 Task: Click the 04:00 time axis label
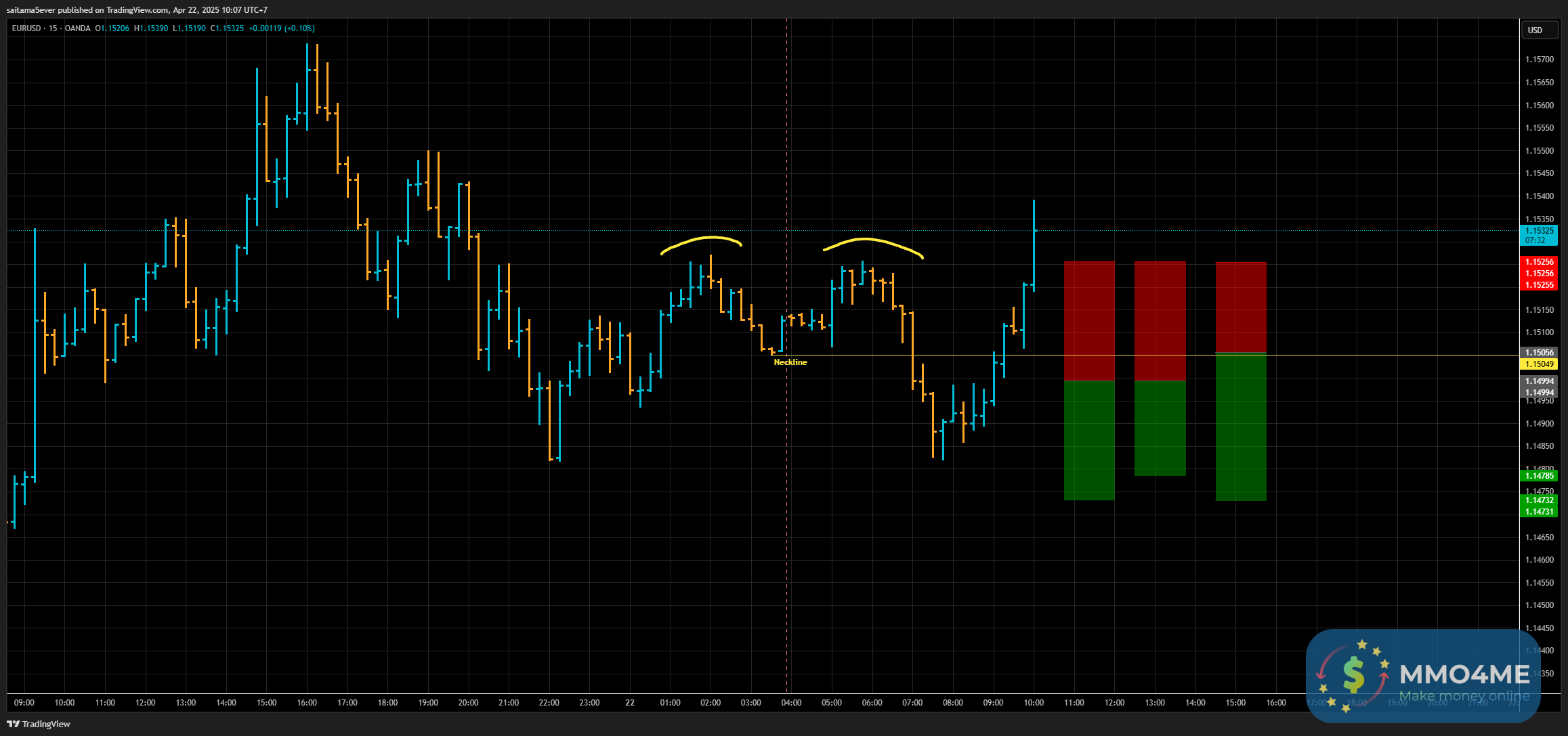[790, 703]
